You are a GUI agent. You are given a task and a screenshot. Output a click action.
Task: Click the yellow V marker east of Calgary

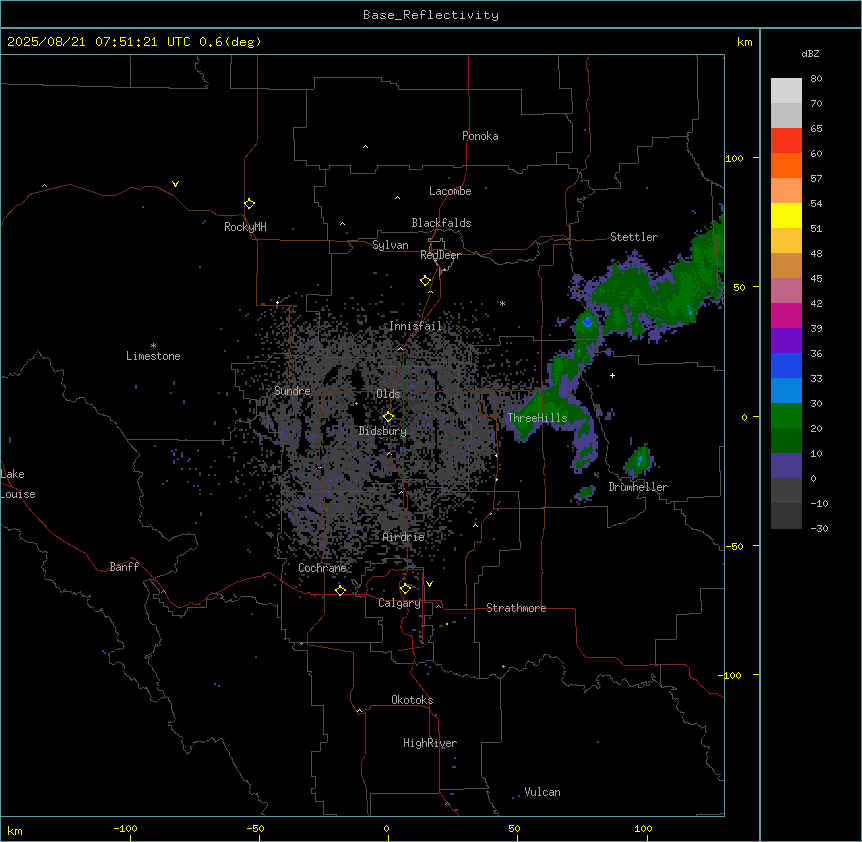click(x=429, y=584)
